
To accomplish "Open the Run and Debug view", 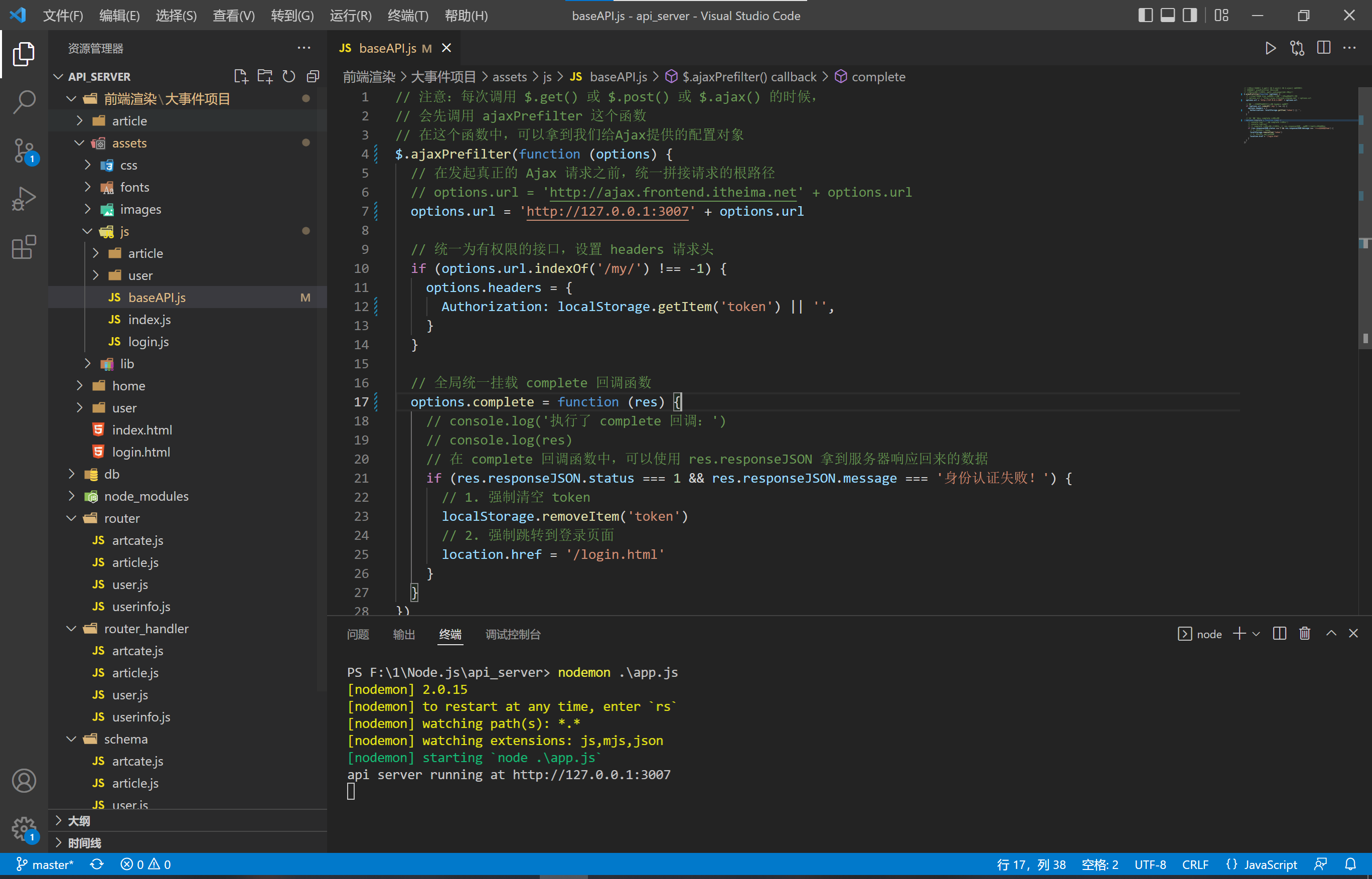I will [x=24, y=199].
